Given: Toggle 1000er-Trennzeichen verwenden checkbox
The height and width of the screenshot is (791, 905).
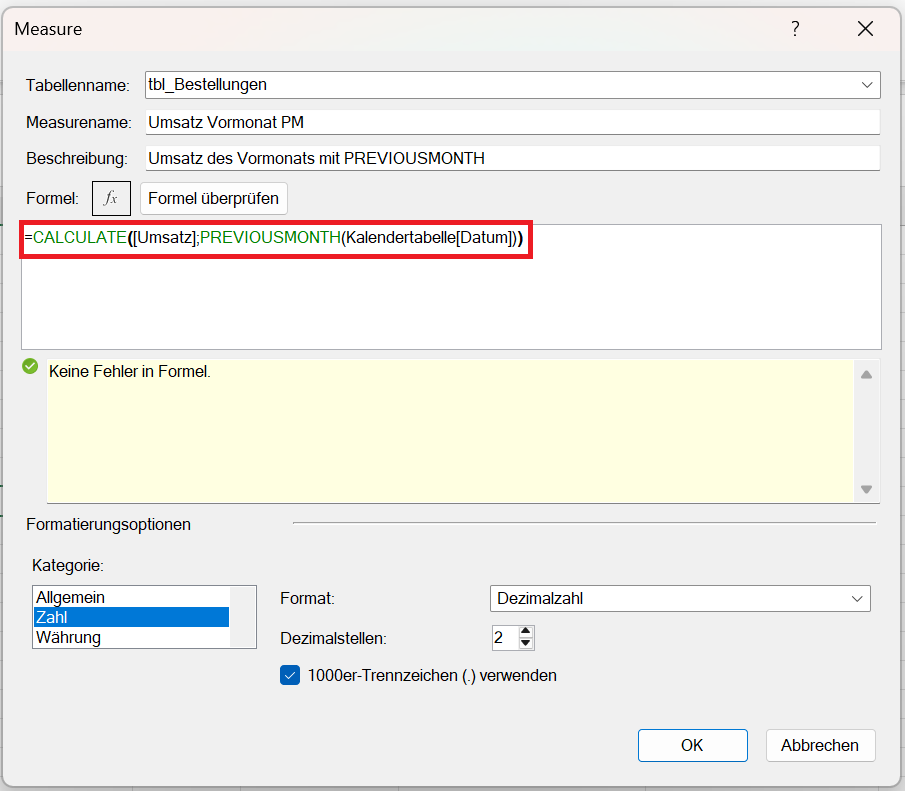Looking at the screenshot, I should click(x=290, y=675).
